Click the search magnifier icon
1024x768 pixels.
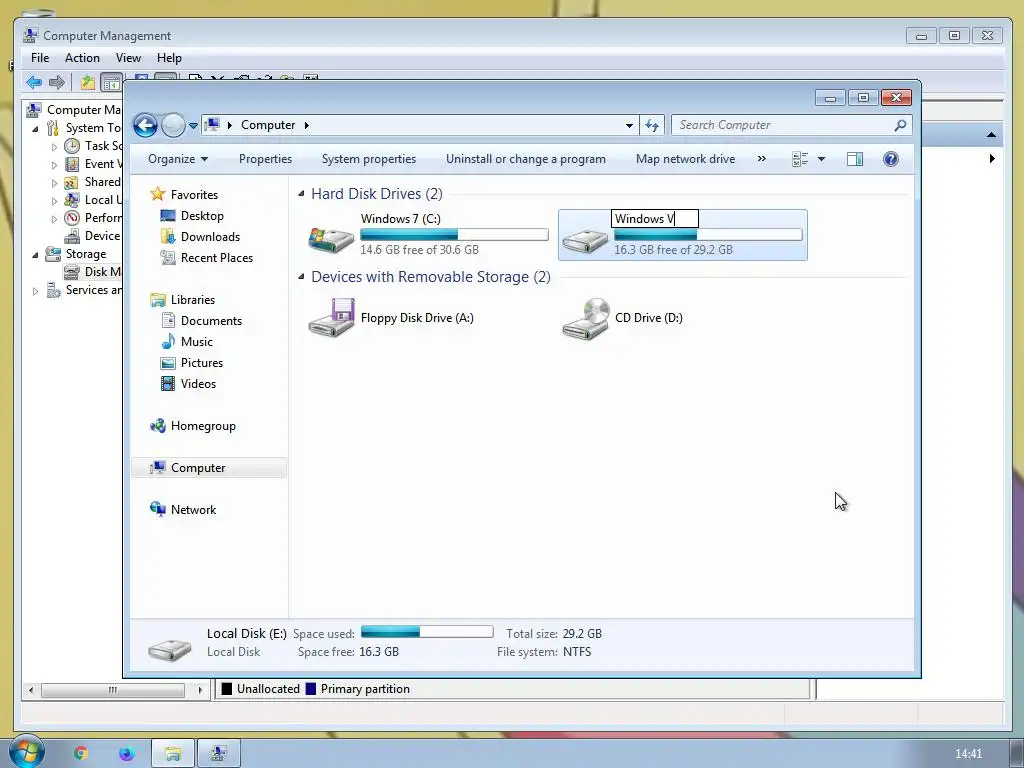[x=901, y=125]
